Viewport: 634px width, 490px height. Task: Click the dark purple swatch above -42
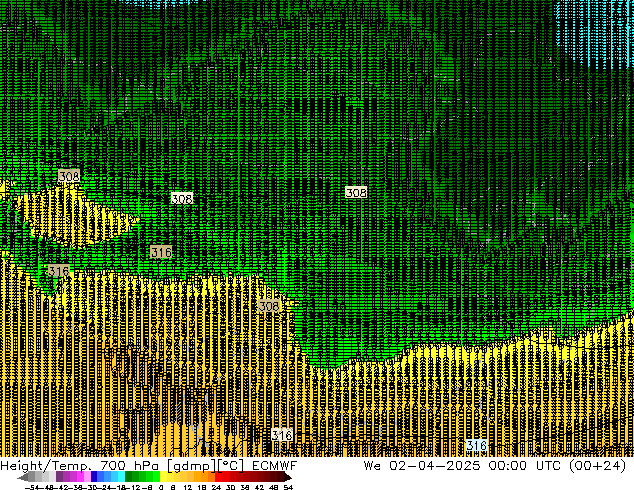[59, 477]
